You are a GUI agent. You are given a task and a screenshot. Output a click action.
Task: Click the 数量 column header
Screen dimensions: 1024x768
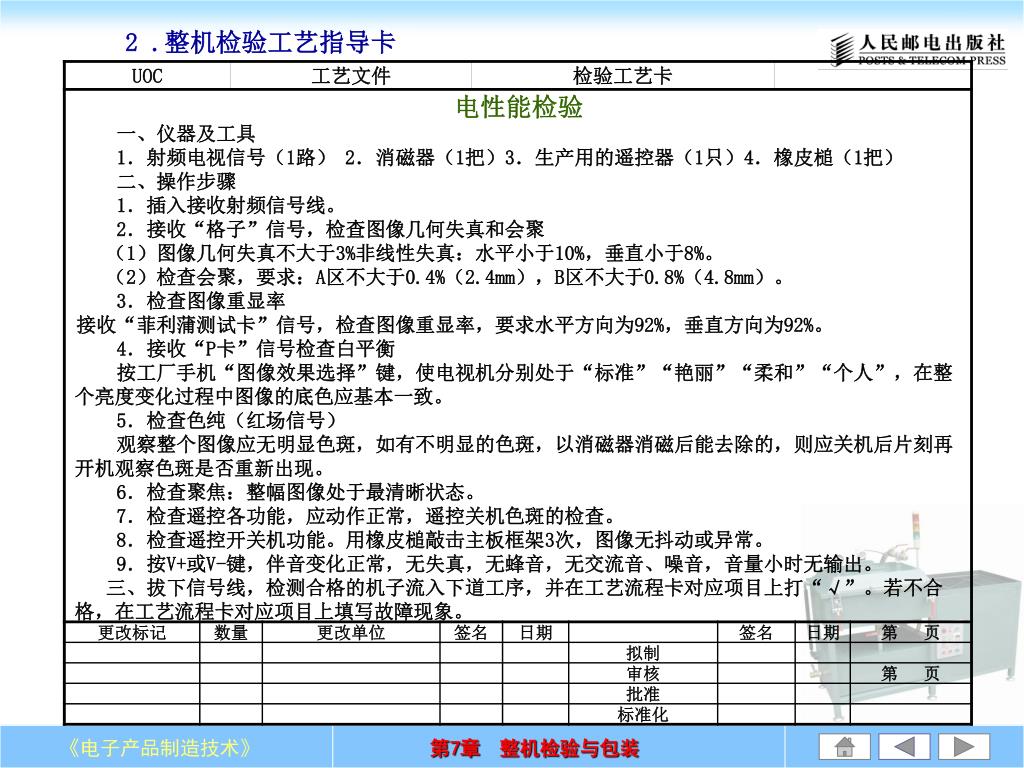tap(231, 633)
